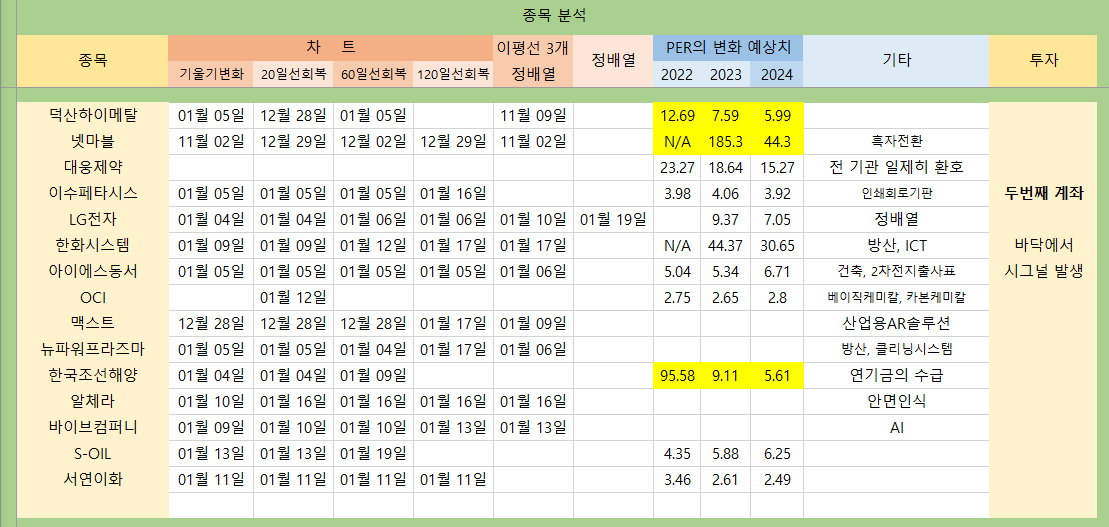Select 2.65 PER value for OCI
The width and height of the screenshot is (1109, 527).
(725, 297)
